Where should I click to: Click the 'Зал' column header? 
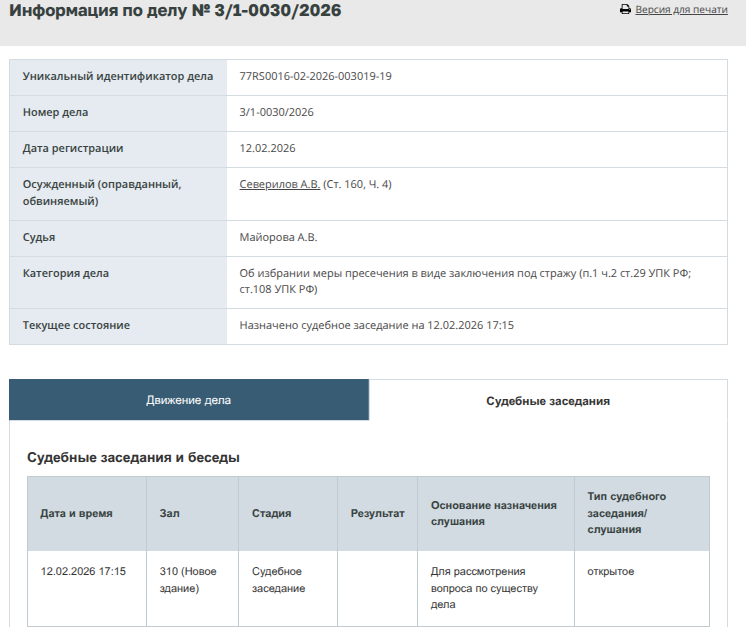pyautogui.click(x=169, y=513)
